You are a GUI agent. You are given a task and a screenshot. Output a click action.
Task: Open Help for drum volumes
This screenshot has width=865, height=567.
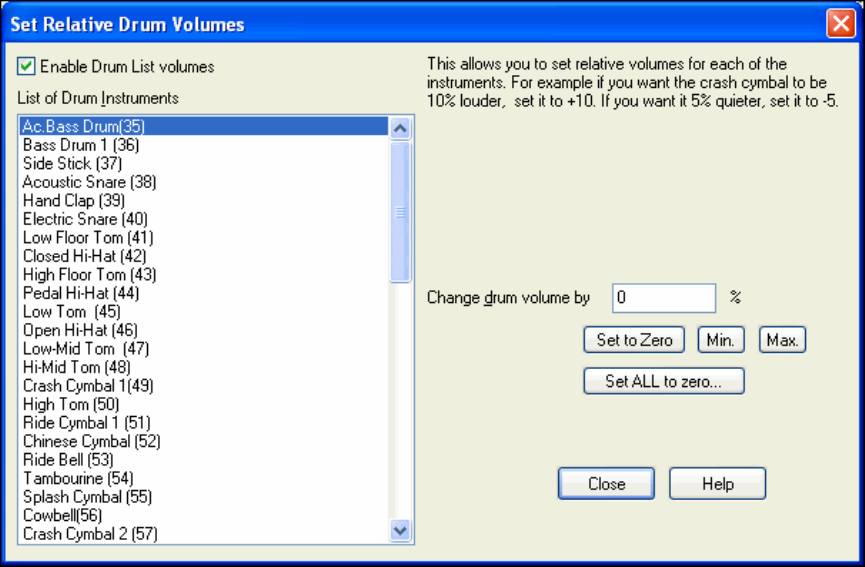pyautogui.click(x=718, y=484)
